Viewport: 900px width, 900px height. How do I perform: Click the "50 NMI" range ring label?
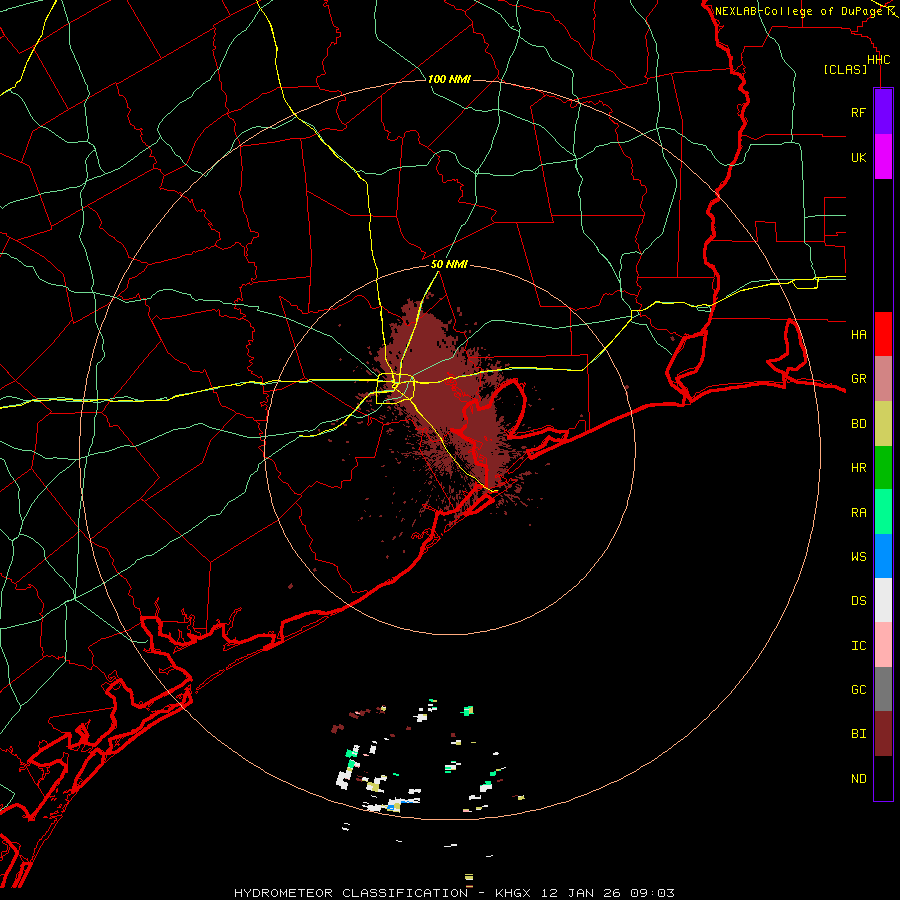pos(449,264)
